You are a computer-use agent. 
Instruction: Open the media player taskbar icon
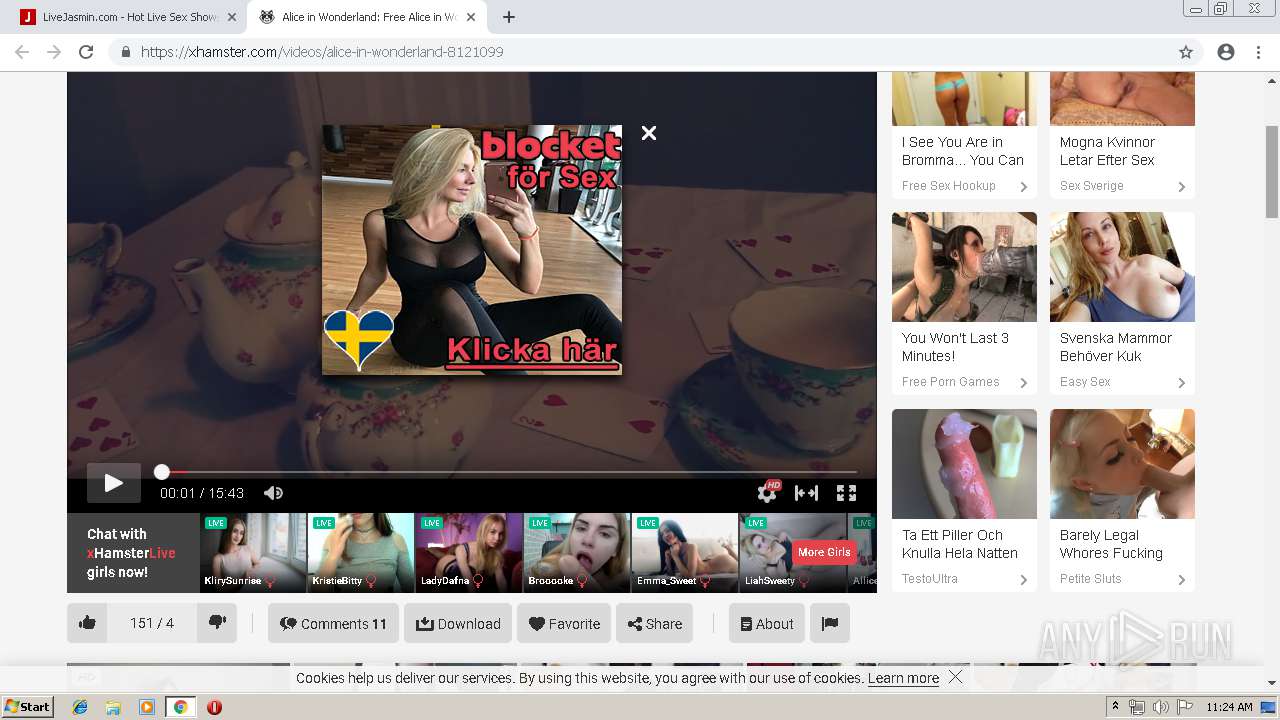[x=147, y=707]
